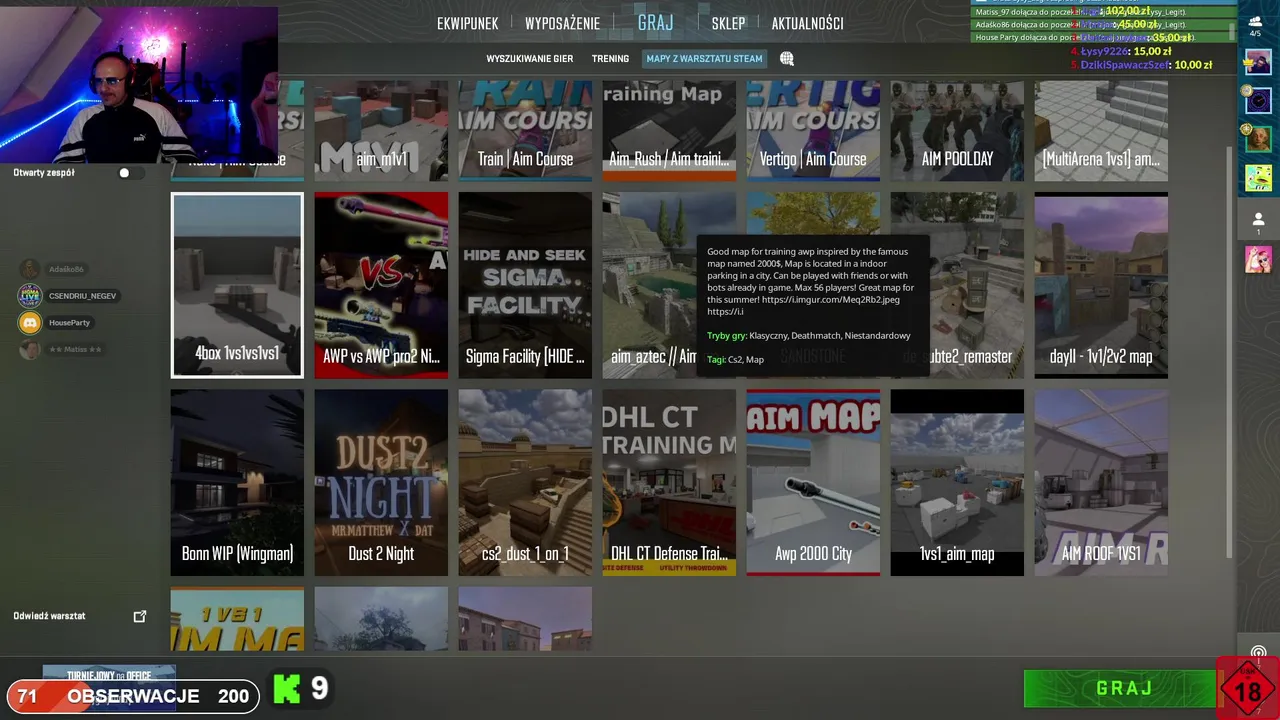The height and width of the screenshot is (720, 1280).
Task: Select the dark clock-face friend avatar
Action: click(1258, 100)
